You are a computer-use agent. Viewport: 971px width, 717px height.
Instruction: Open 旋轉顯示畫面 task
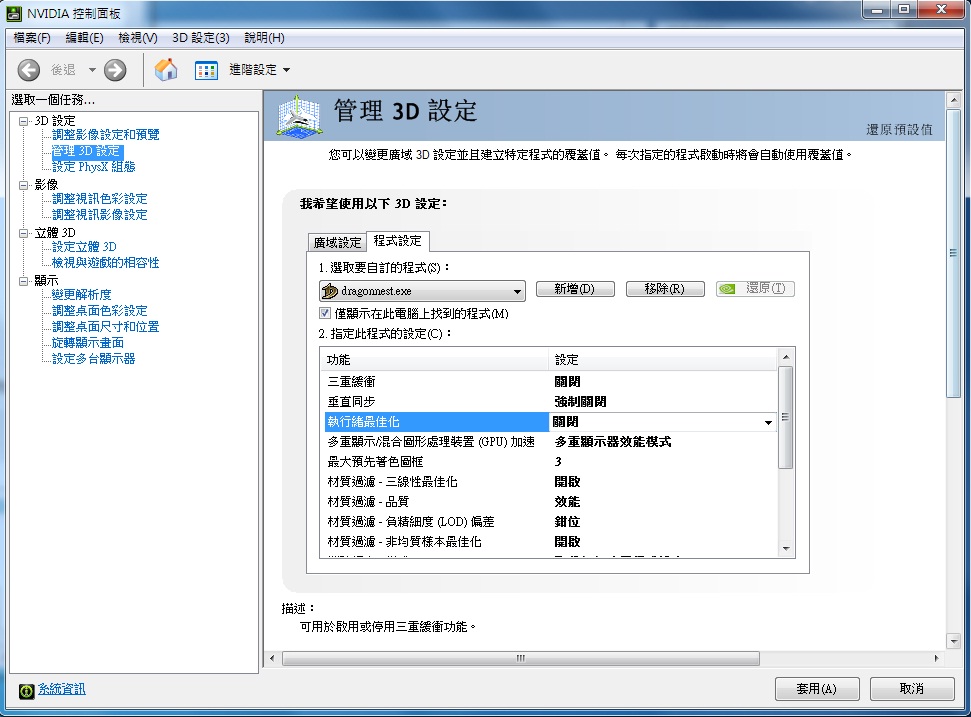pyautogui.click(x=87, y=343)
